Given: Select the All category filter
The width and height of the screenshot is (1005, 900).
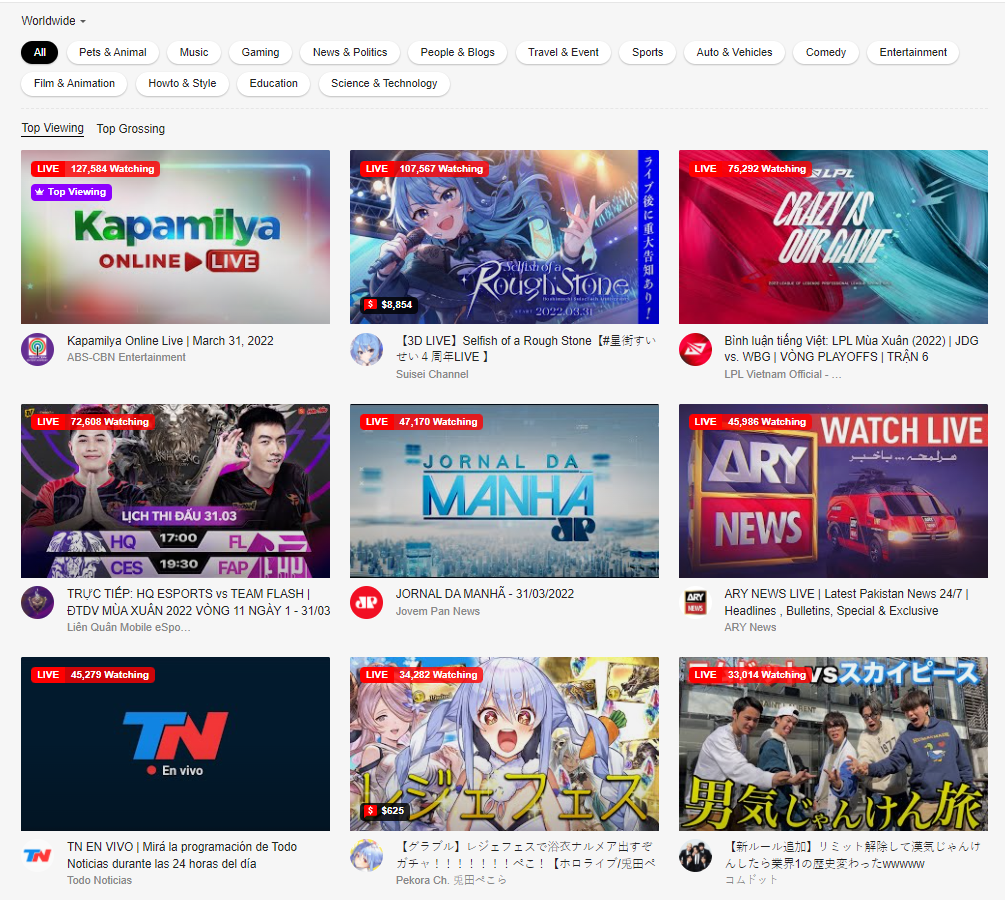Looking at the screenshot, I should [x=40, y=53].
